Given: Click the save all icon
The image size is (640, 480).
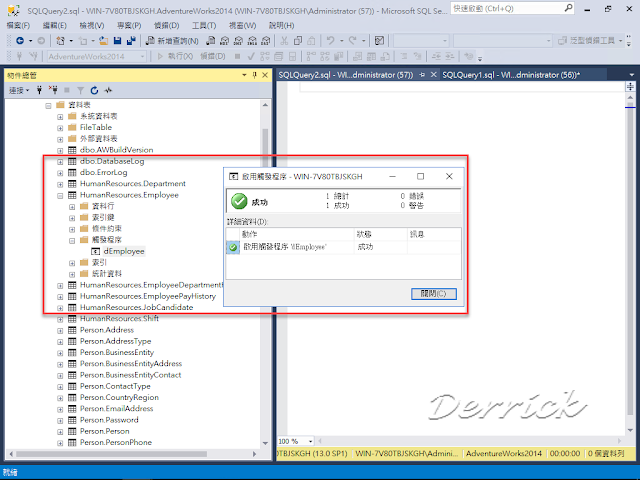Looking at the screenshot, I should (x=131, y=40).
